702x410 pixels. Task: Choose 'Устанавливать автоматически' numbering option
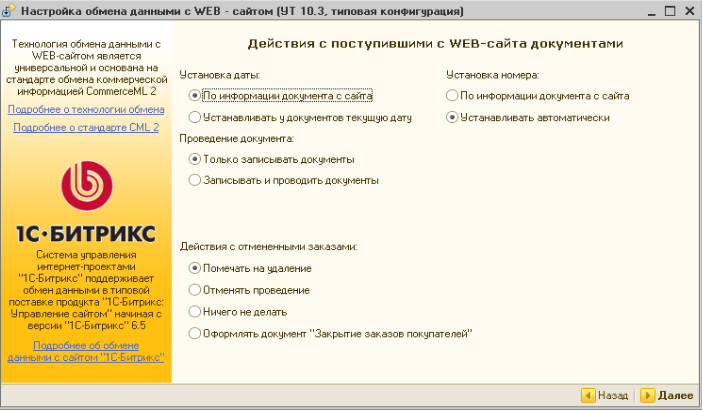point(453,117)
